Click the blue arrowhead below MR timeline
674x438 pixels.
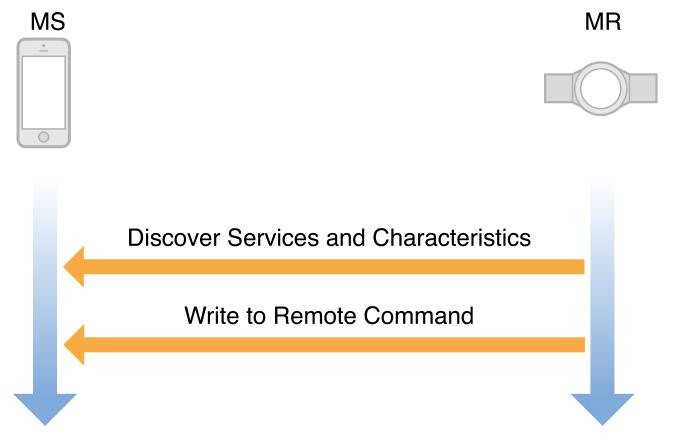point(602,408)
